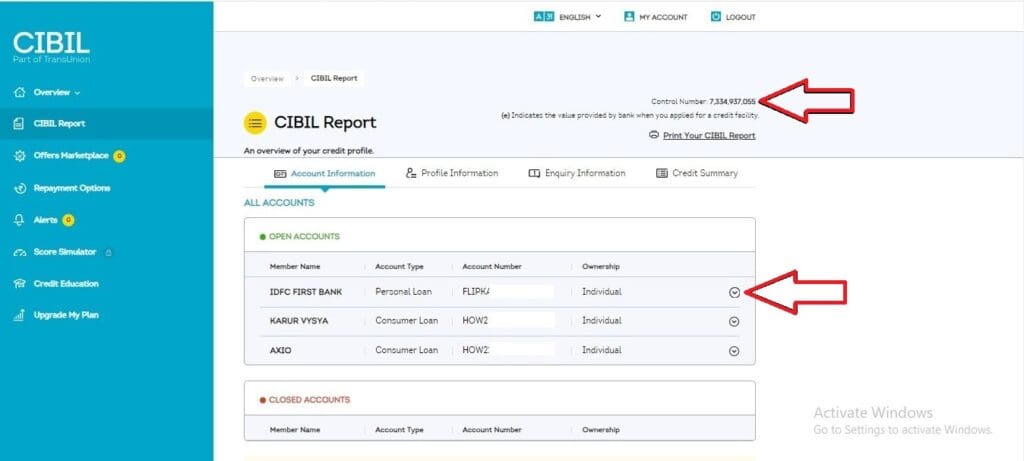
Task: Click the Offers Marketplace yellow badge
Action: [119, 156]
